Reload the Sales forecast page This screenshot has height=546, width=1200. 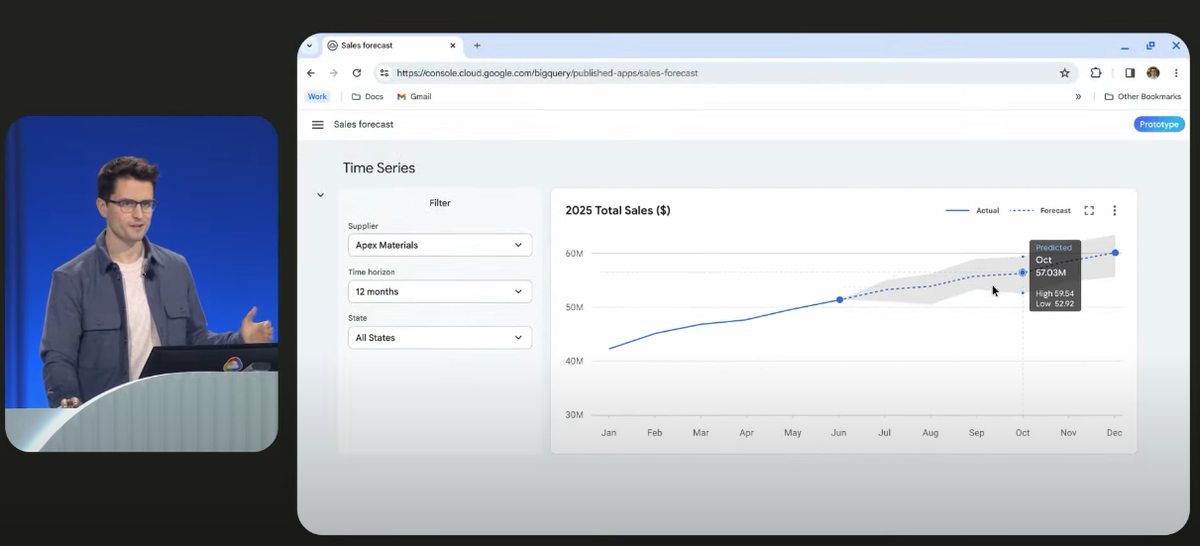357,73
